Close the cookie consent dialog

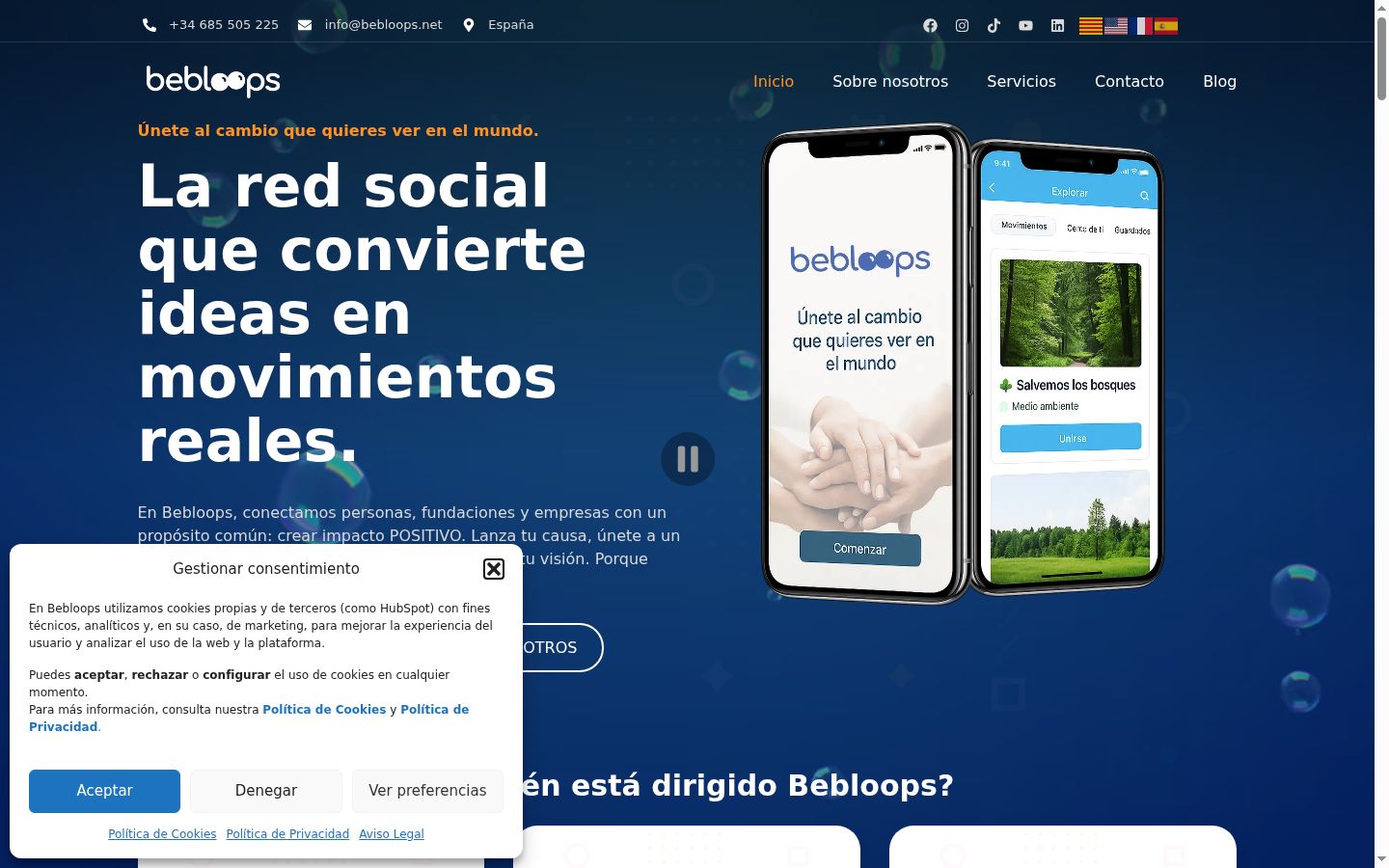pyautogui.click(x=494, y=569)
